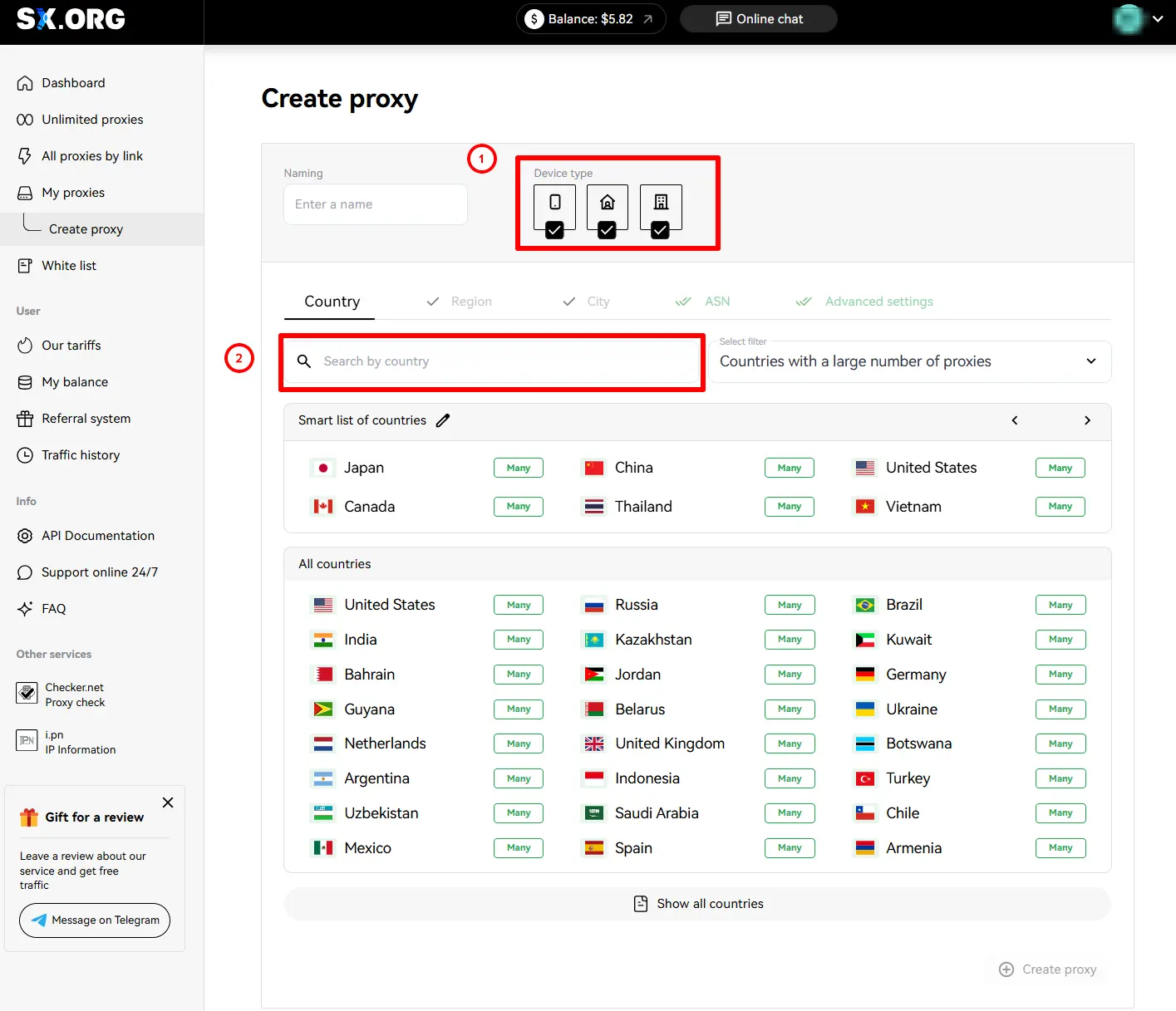Click the Enter a name field
The height and width of the screenshot is (1011, 1176).
[376, 204]
